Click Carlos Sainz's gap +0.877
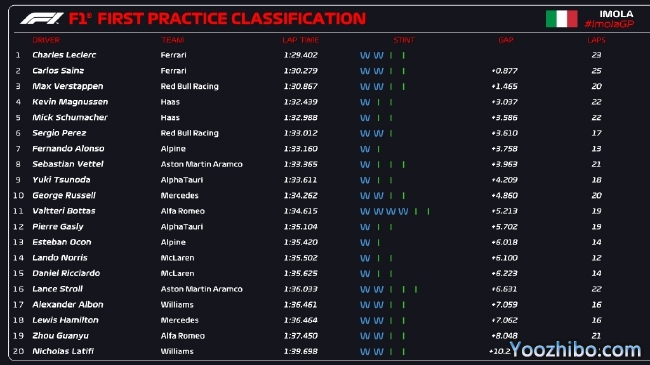Screen dimensions: 650x365 (x=504, y=71)
